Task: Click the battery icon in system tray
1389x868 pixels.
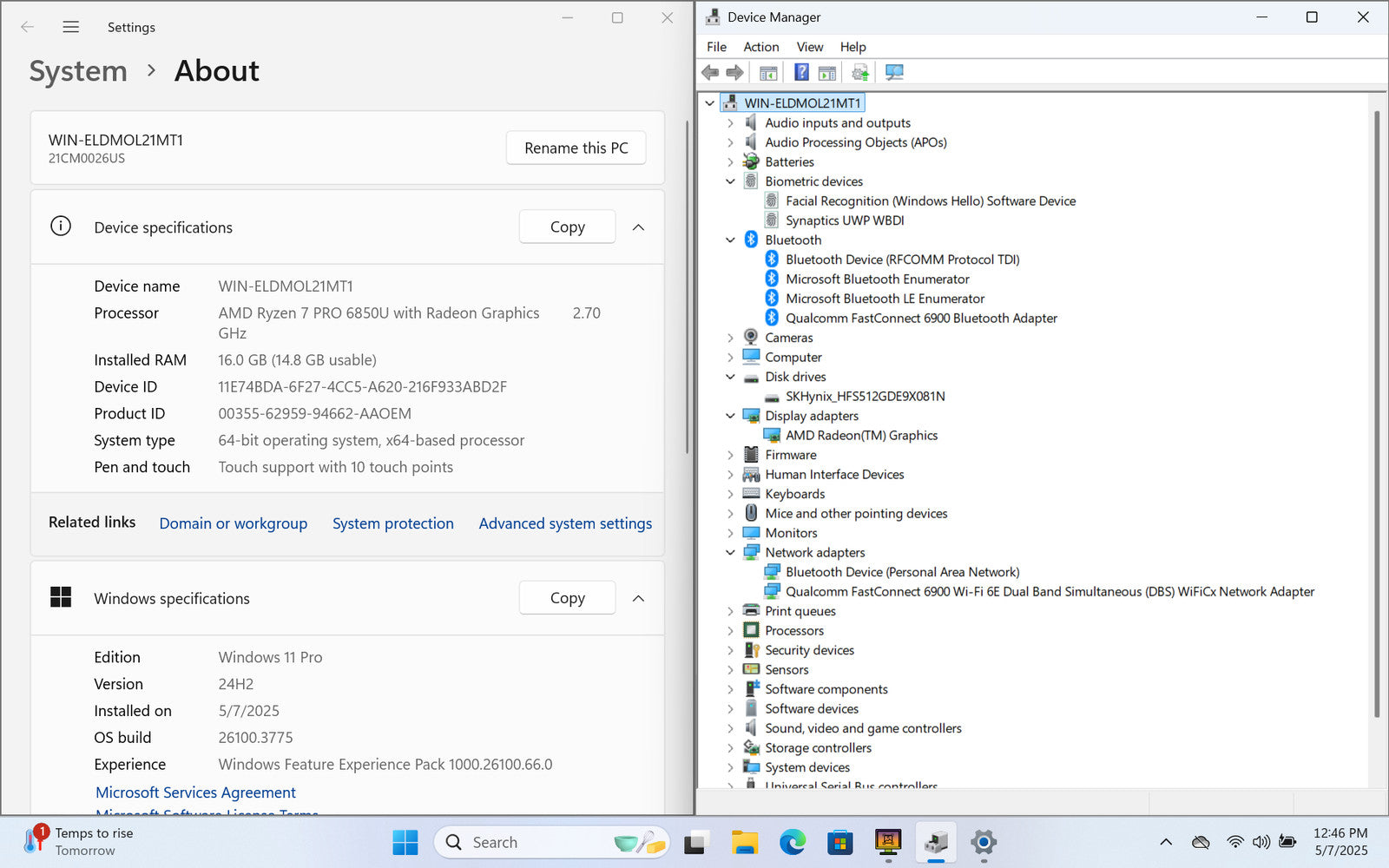Action: pyautogui.click(x=1288, y=842)
